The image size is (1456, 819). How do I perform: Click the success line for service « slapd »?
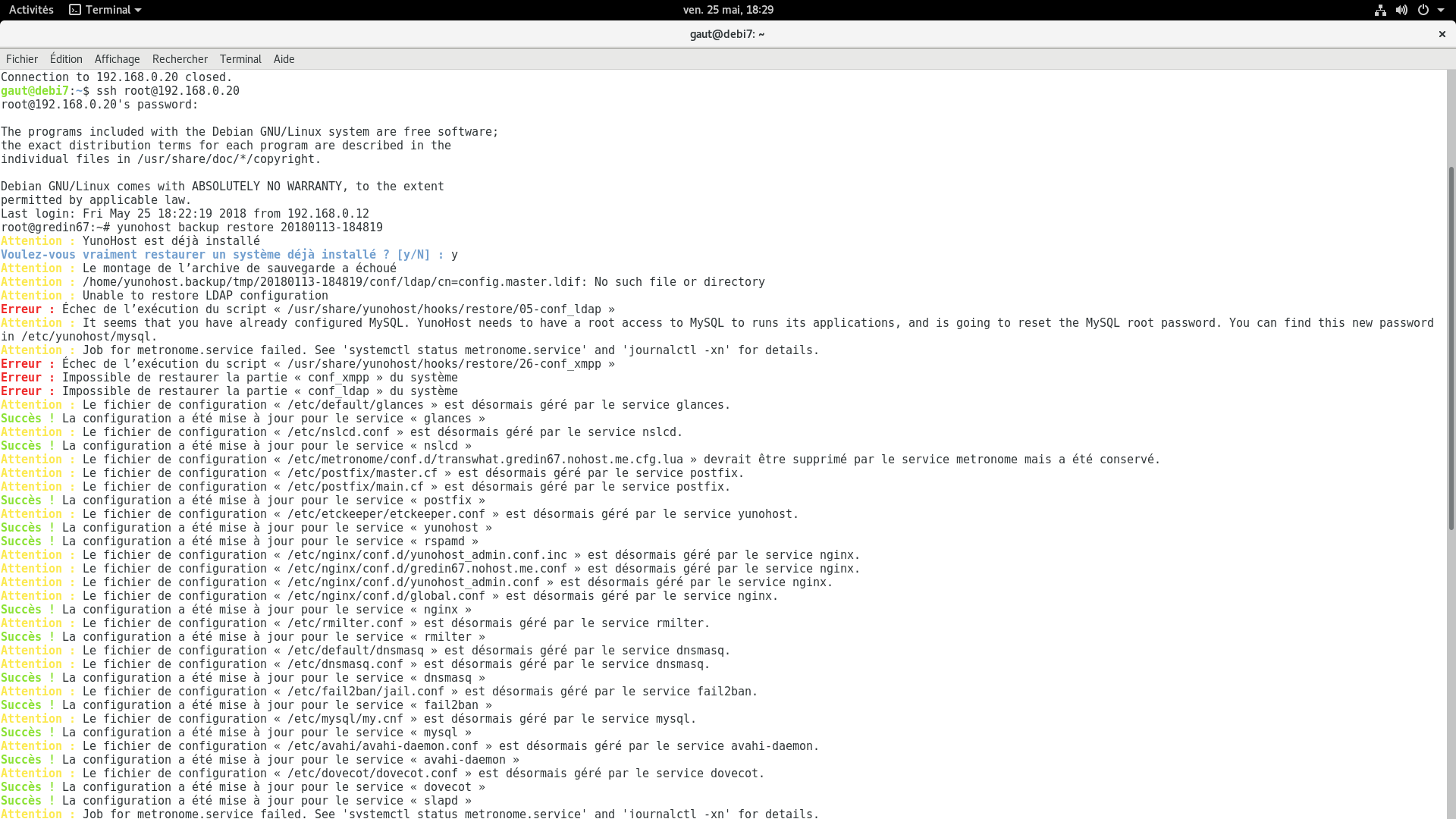point(236,801)
